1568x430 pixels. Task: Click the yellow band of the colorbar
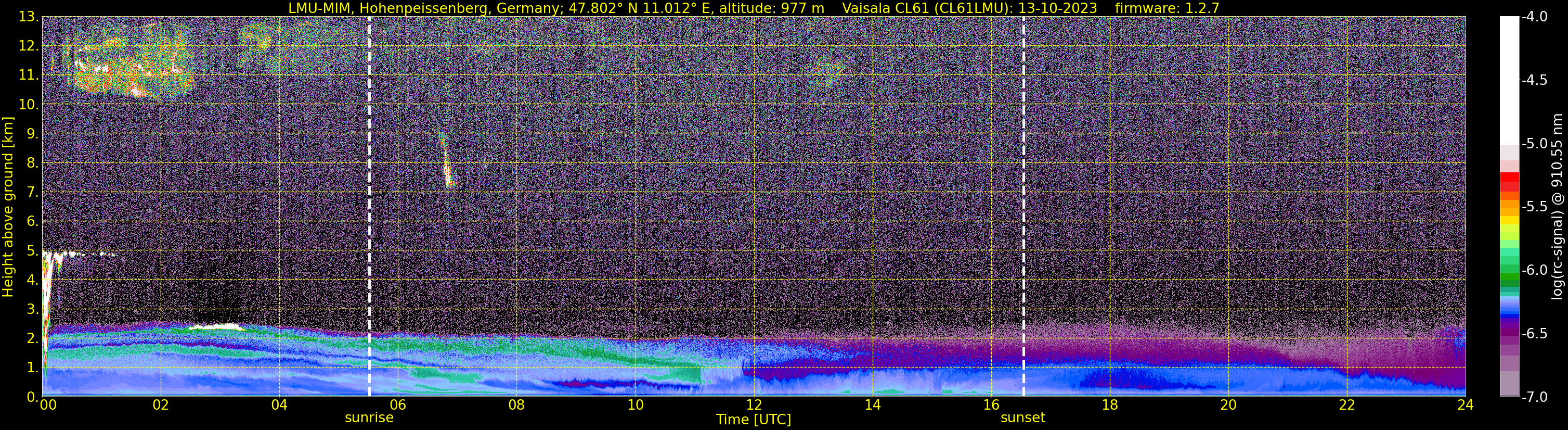pos(1510,220)
